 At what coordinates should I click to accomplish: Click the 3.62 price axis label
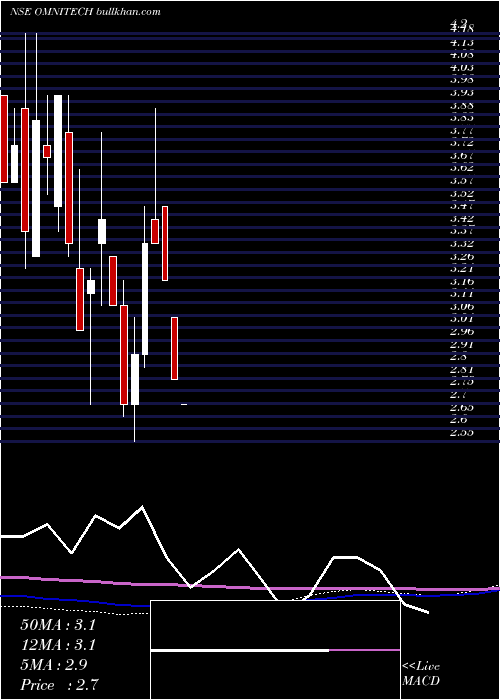[462, 168]
